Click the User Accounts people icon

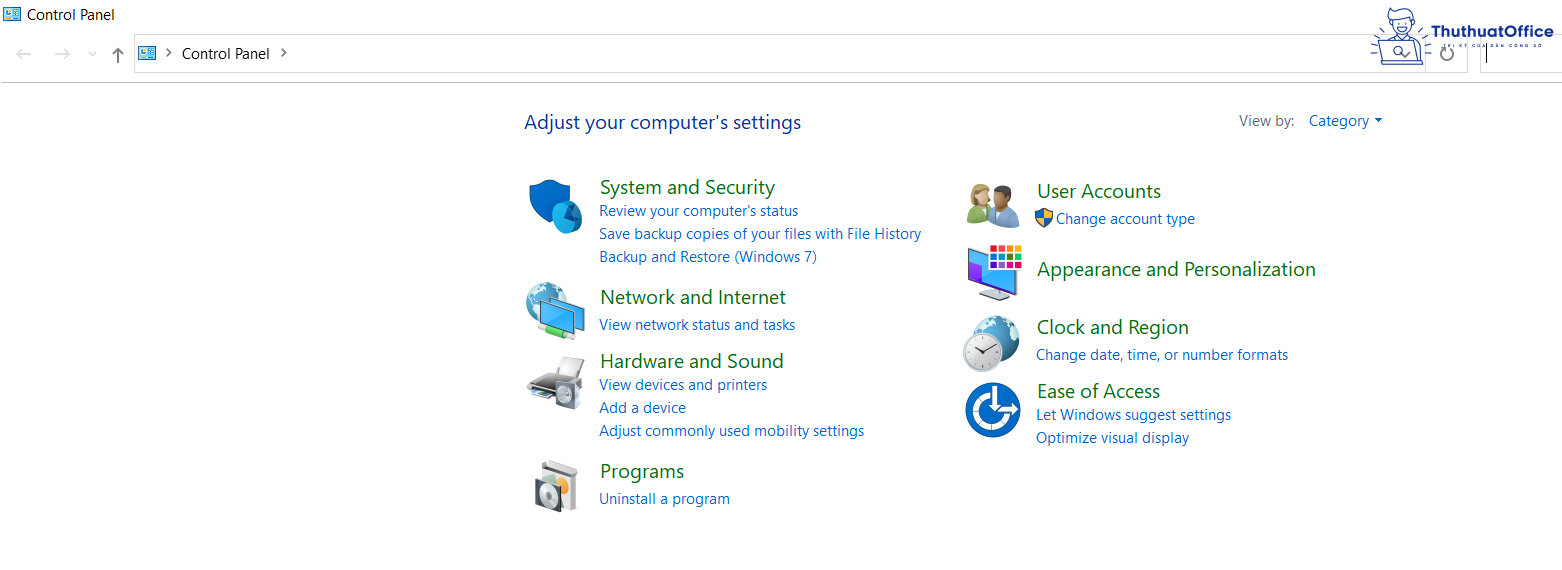tap(993, 205)
